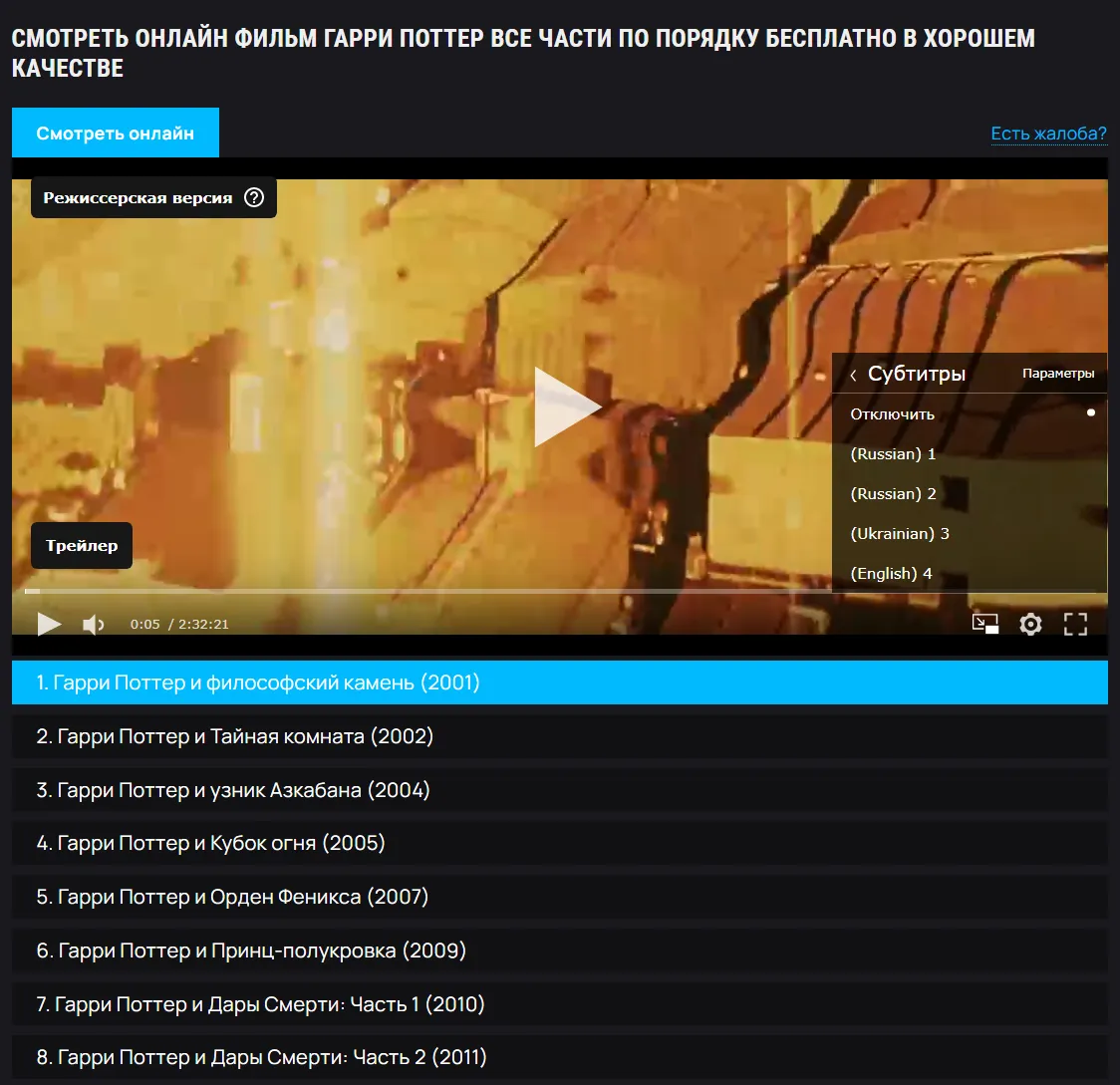Click the 2:32:21 total duration text
1120x1085 pixels.
tap(203, 625)
